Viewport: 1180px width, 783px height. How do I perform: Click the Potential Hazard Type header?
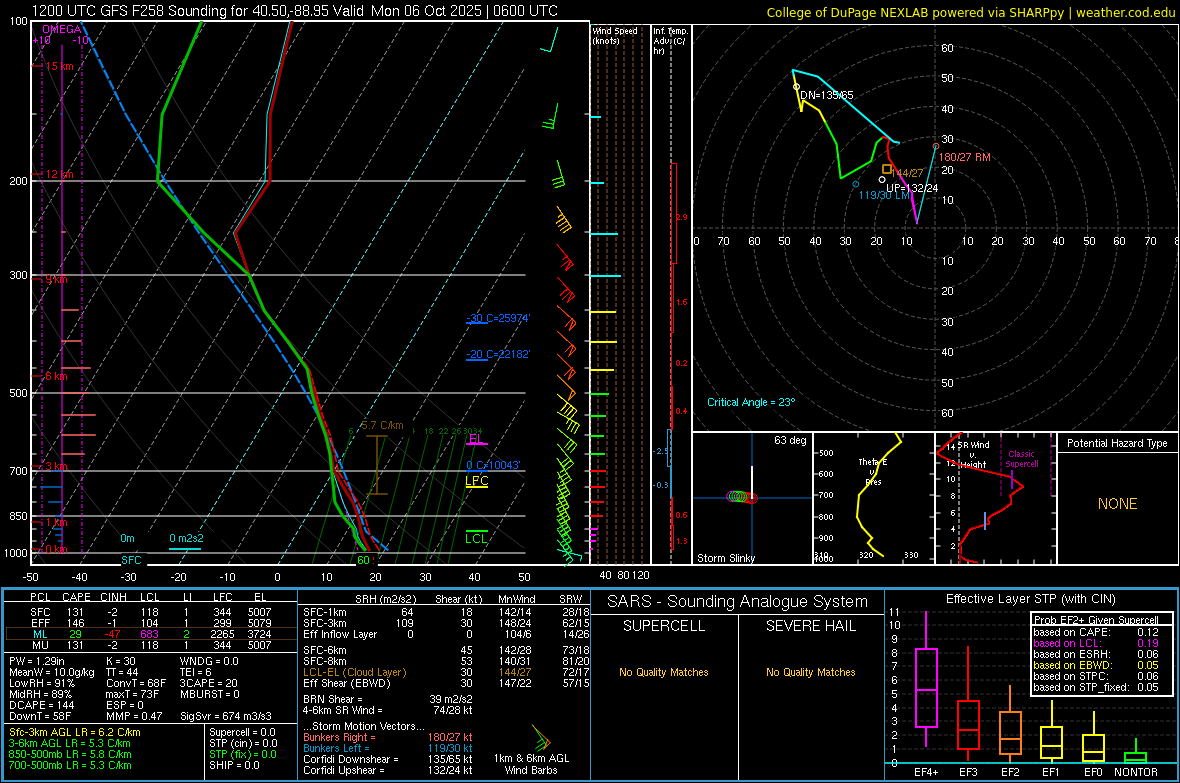point(1117,443)
